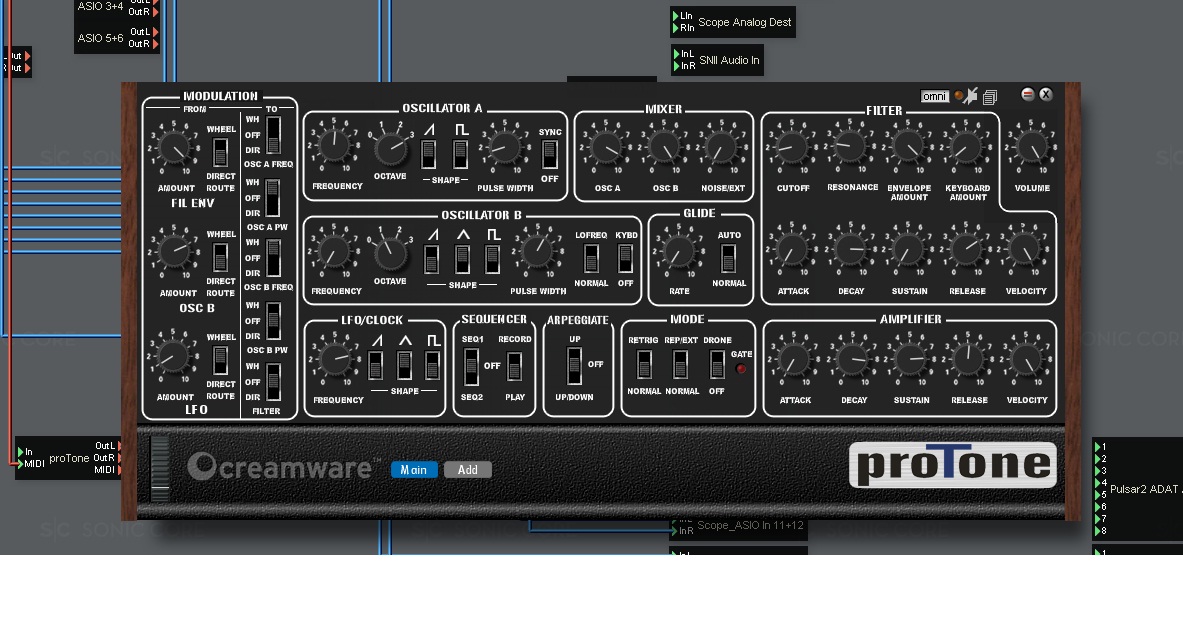This screenshot has height=630, width=1183.
Task: Click the Oscillator B pulse width knob
Action: pyautogui.click(x=537, y=251)
